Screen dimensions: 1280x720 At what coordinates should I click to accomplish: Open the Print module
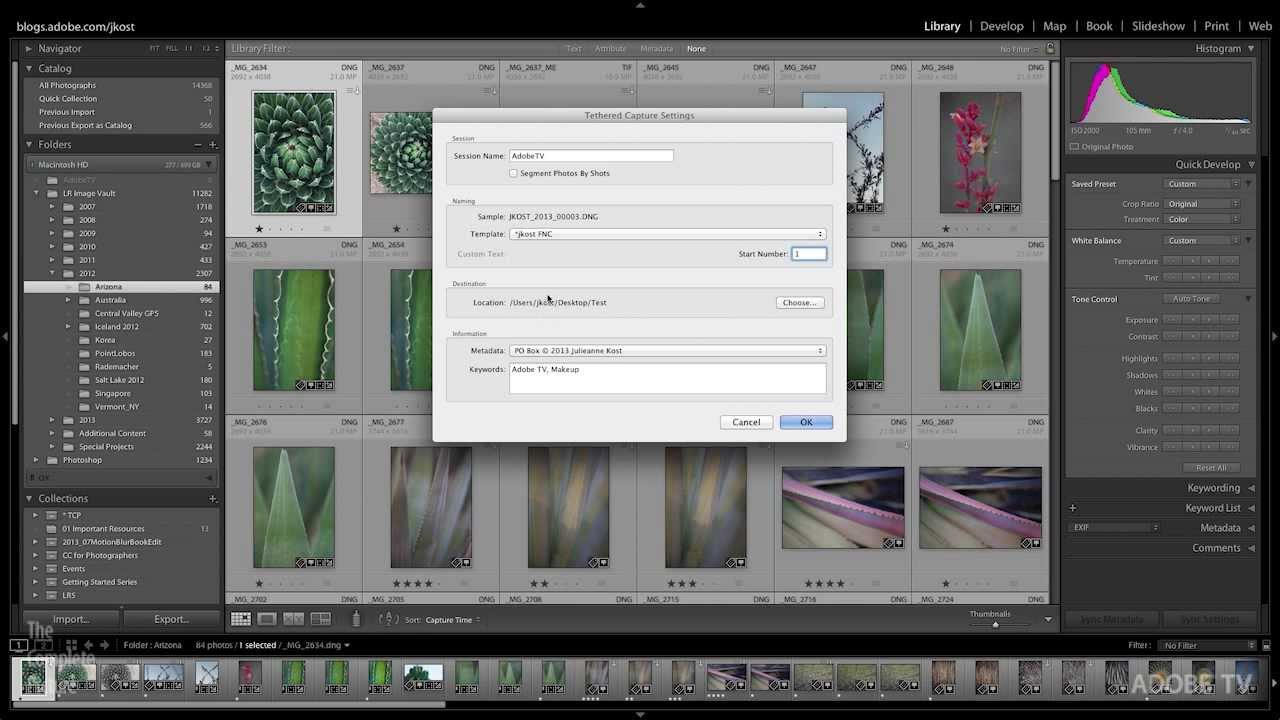pyautogui.click(x=1216, y=26)
